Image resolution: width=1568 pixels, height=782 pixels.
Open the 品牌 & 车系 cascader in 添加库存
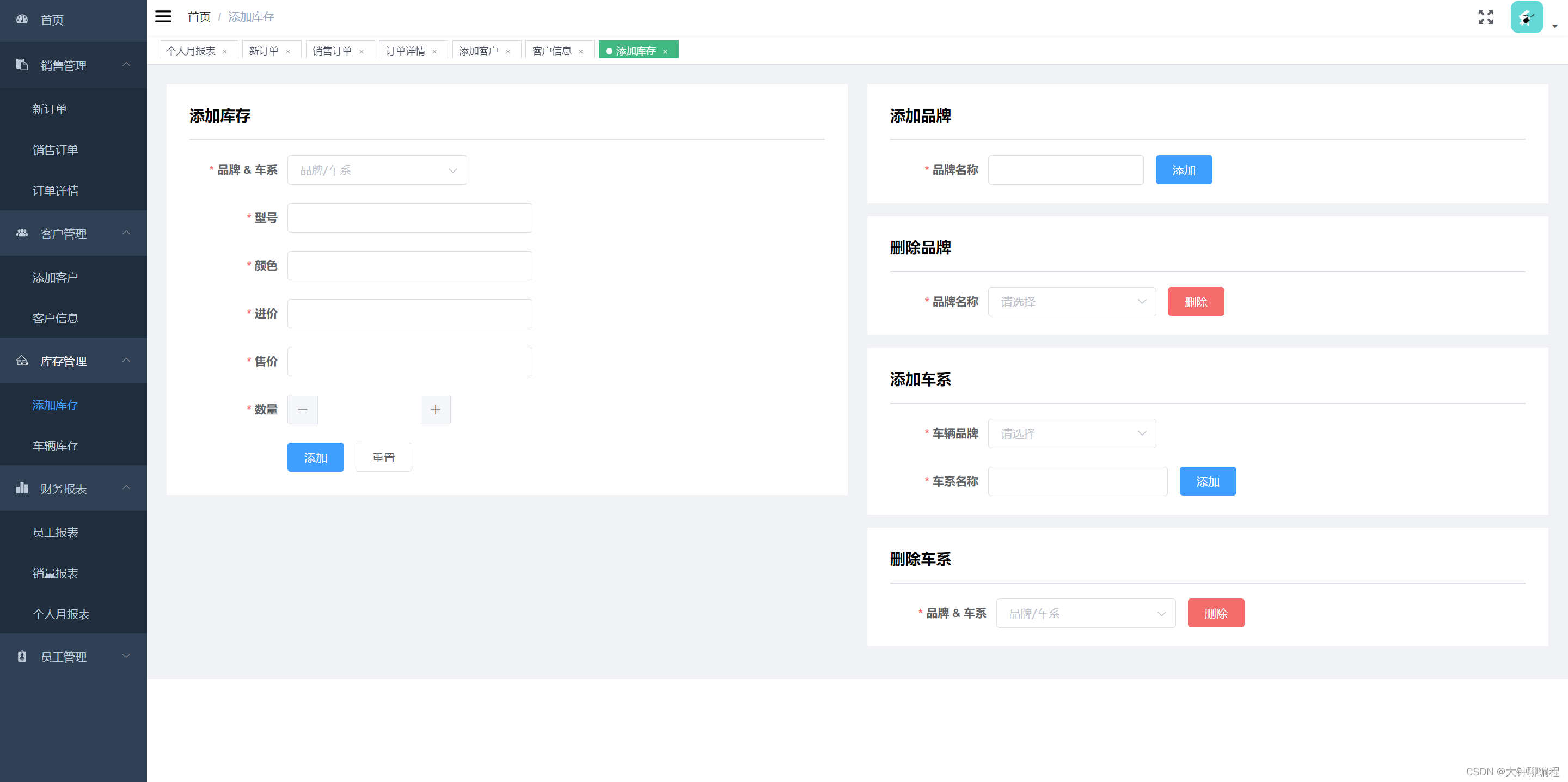[x=377, y=170]
